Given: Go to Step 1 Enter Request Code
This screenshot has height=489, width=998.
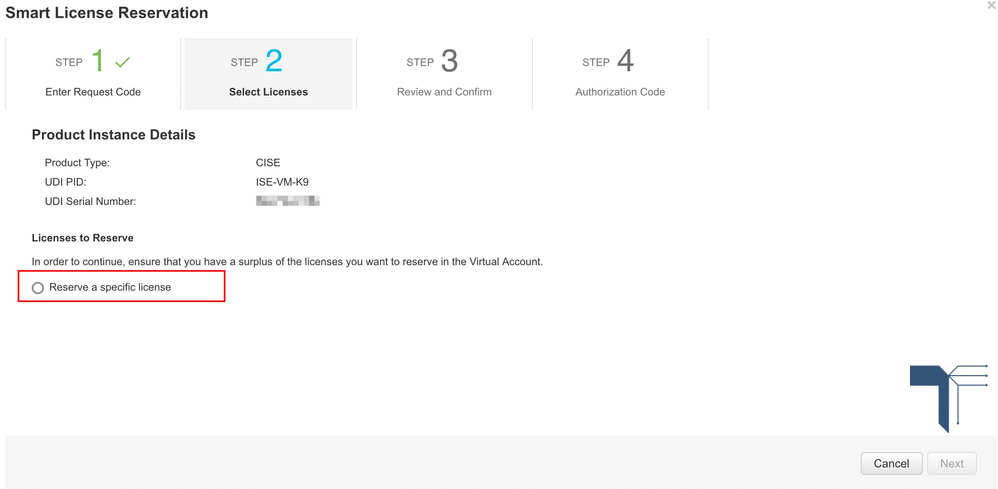Looking at the screenshot, I should point(93,74).
